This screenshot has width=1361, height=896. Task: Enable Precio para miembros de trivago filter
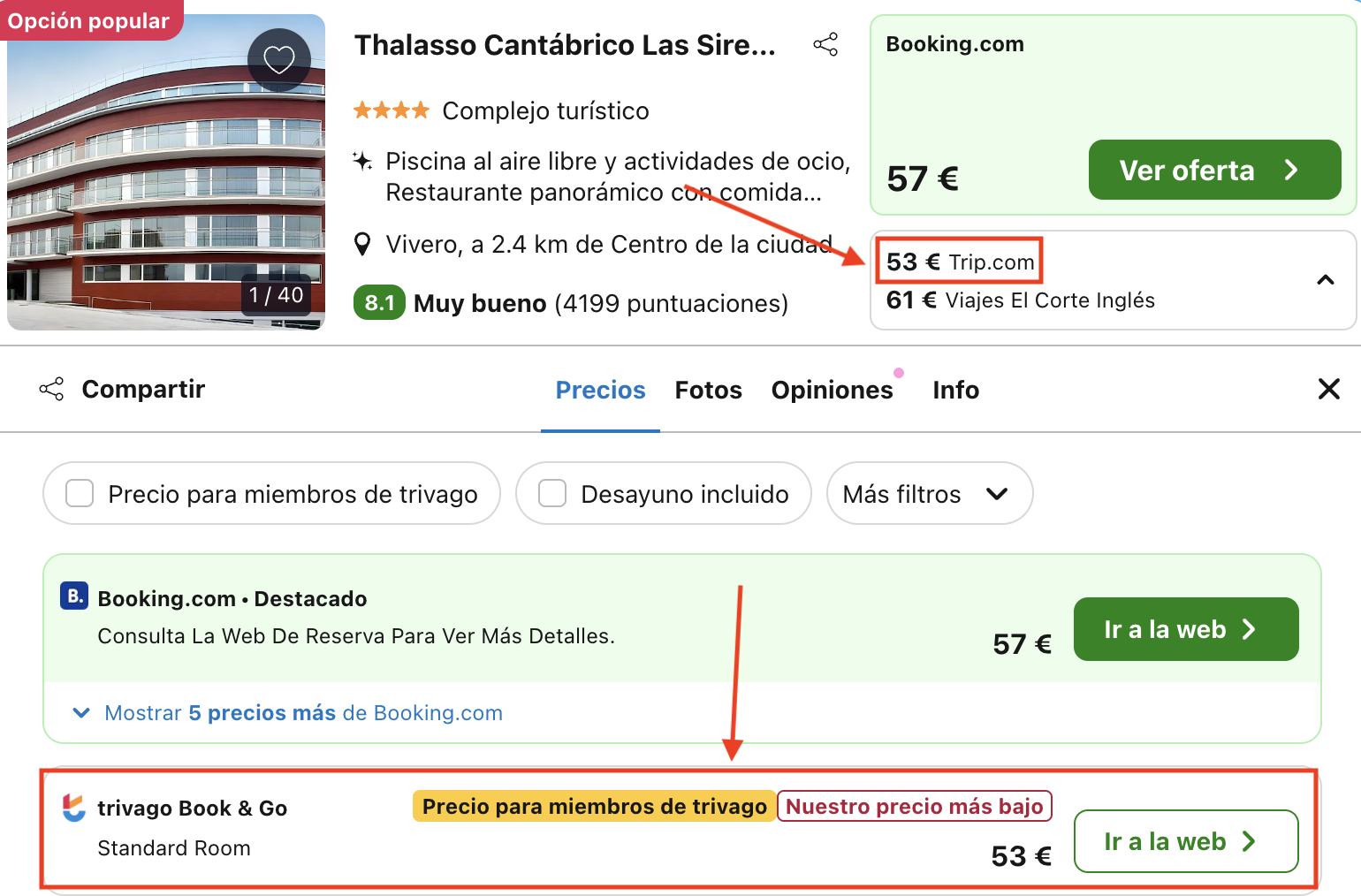pos(80,493)
